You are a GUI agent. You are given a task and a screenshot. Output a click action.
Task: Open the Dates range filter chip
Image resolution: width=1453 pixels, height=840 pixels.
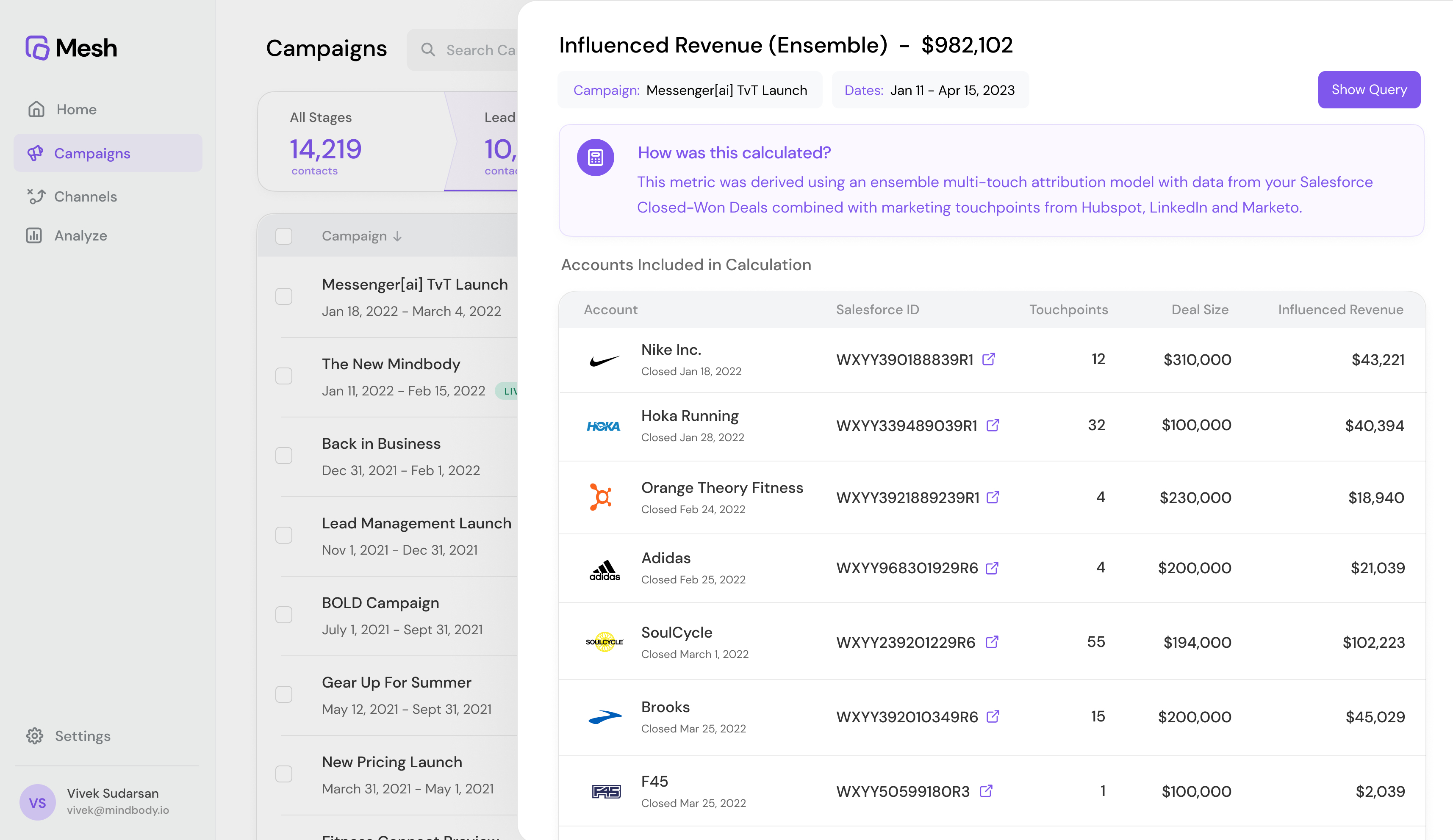coord(929,91)
